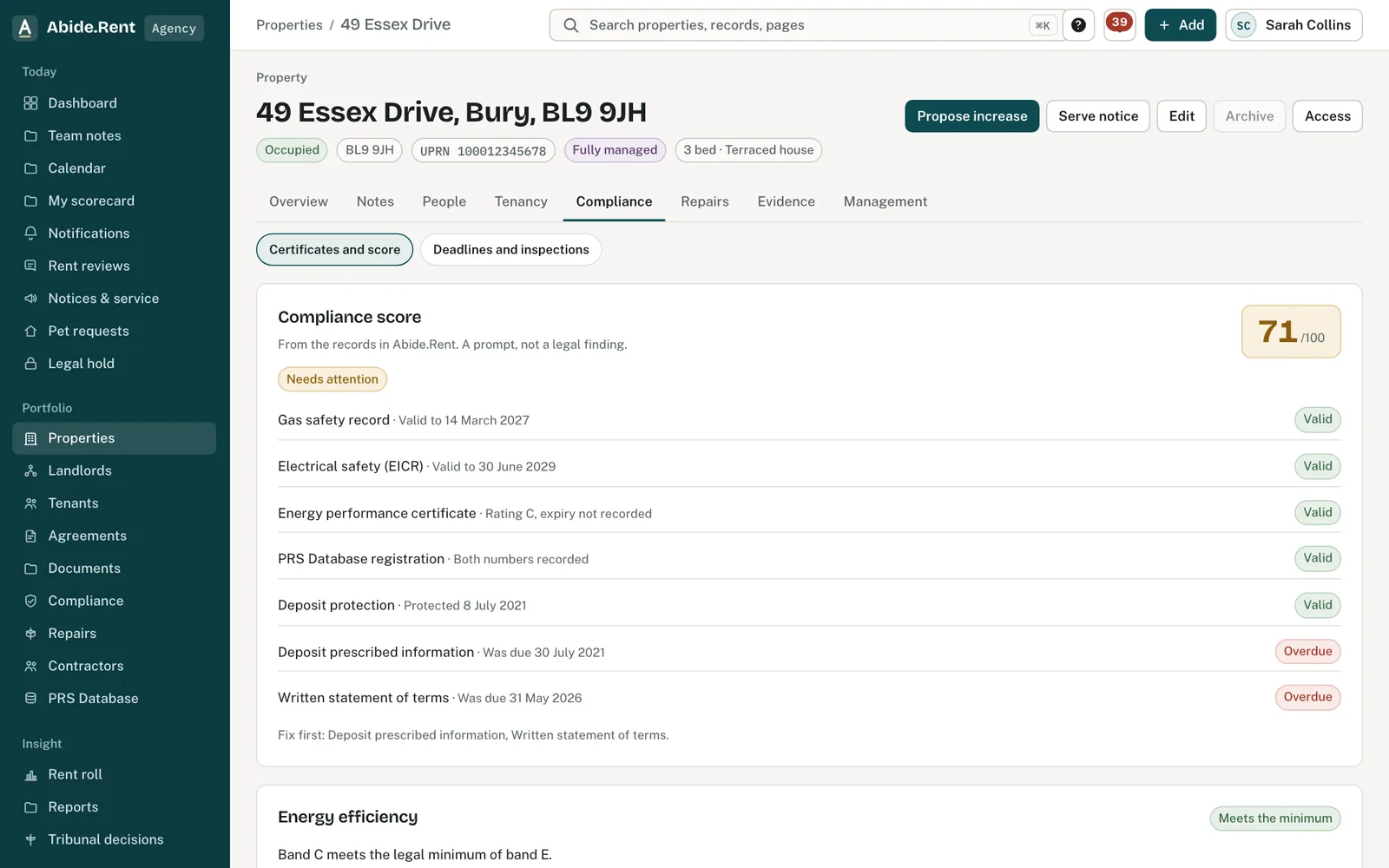Image resolution: width=1389 pixels, height=868 pixels.
Task: Go to the Repairs tab
Action: coord(705,201)
